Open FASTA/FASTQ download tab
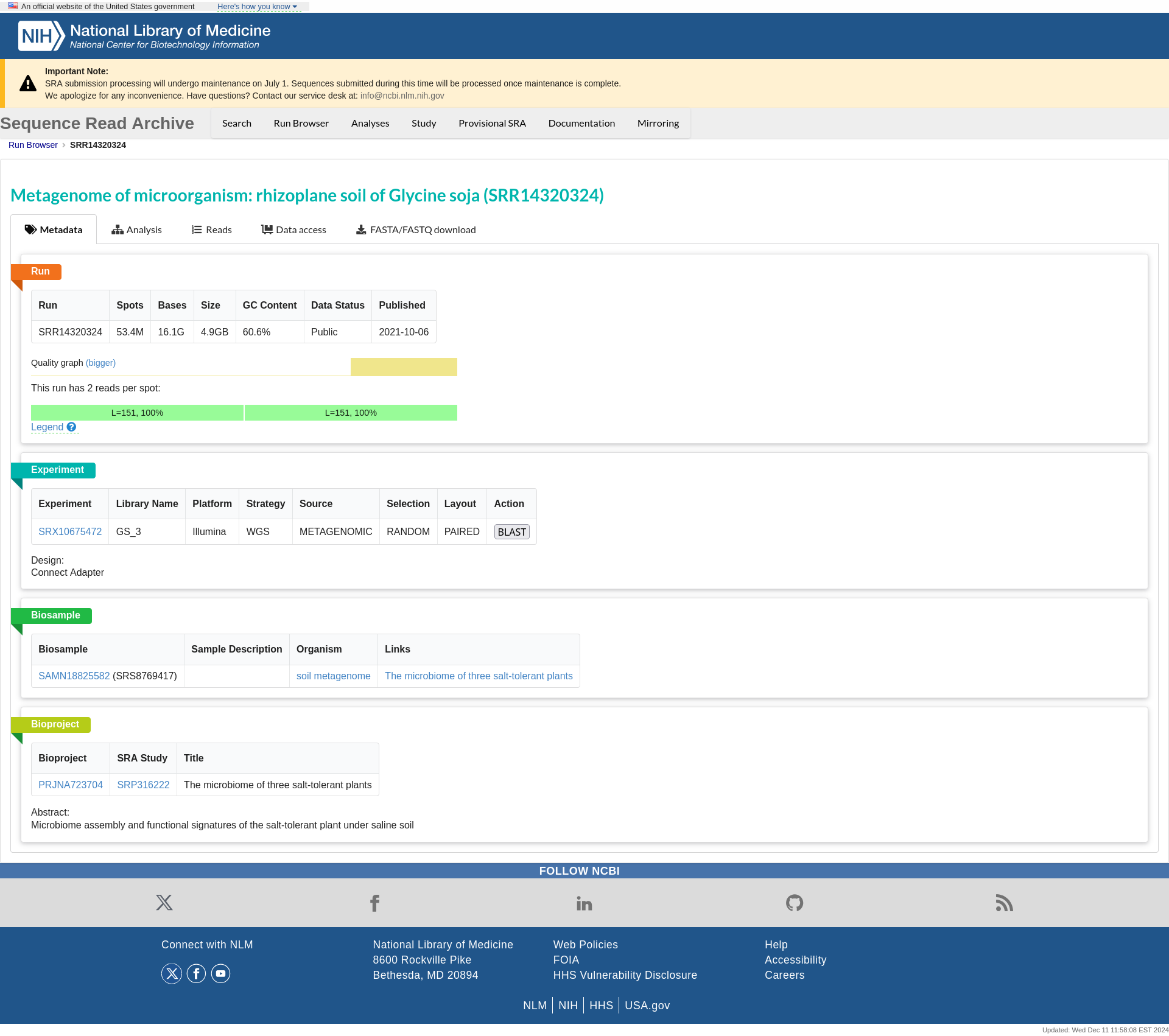The width and height of the screenshot is (1169, 1036). click(x=416, y=229)
